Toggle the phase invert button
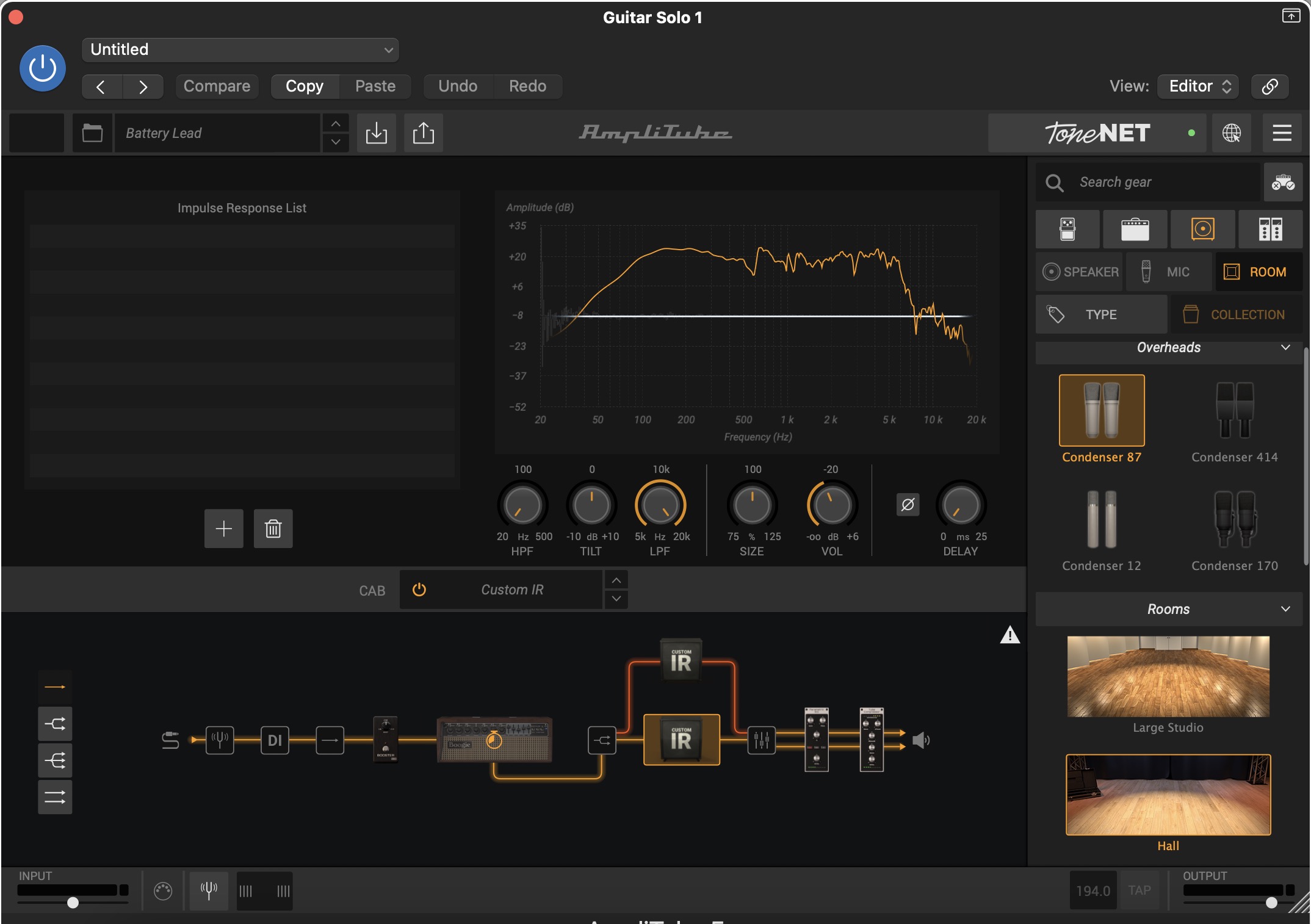Screen dimensions: 1311x924 pyautogui.click(x=908, y=505)
